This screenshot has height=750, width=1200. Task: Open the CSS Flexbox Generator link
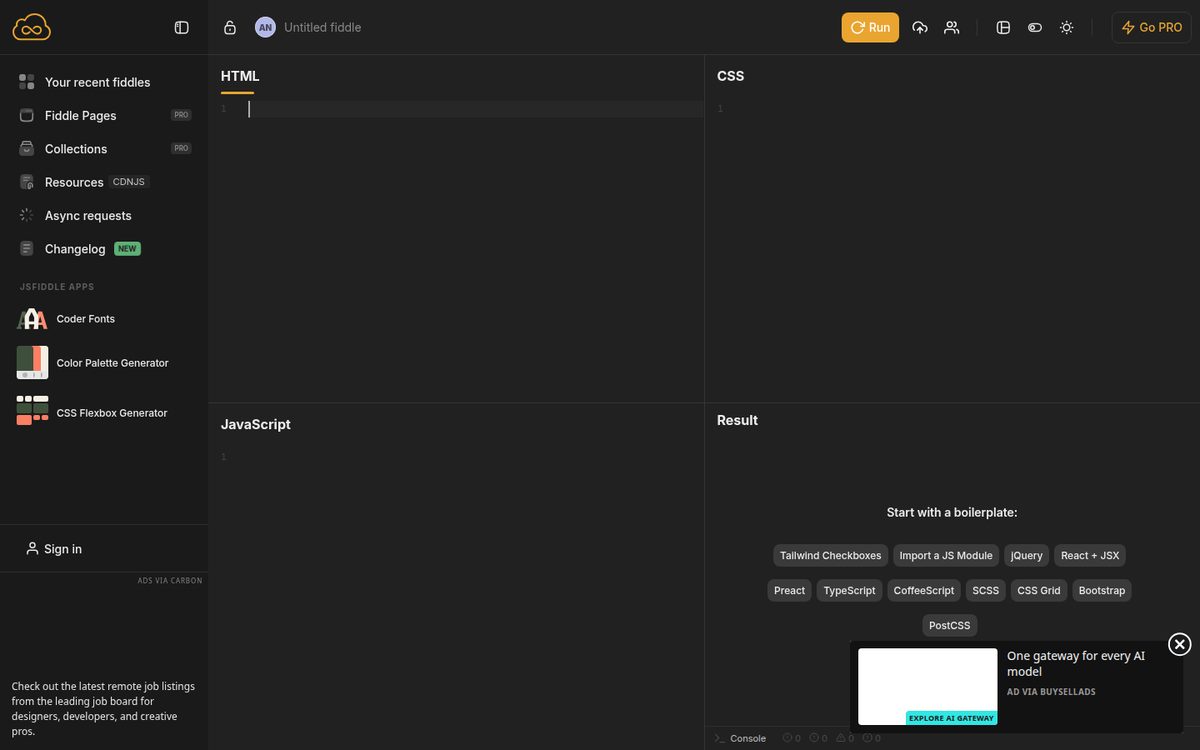click(x=112, y=413)
